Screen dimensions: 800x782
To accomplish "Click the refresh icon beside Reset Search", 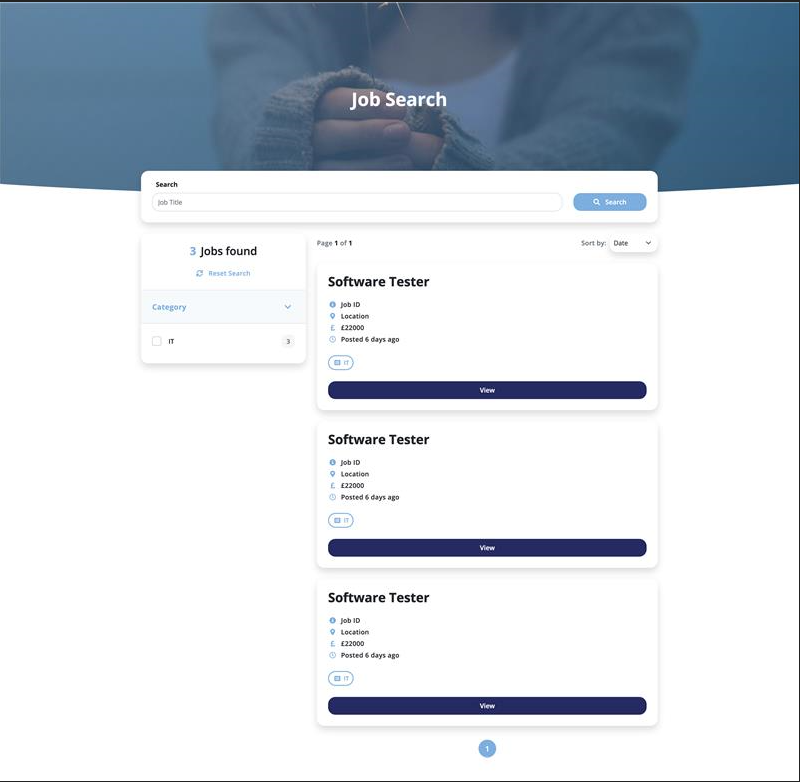I will click(199, 273).
